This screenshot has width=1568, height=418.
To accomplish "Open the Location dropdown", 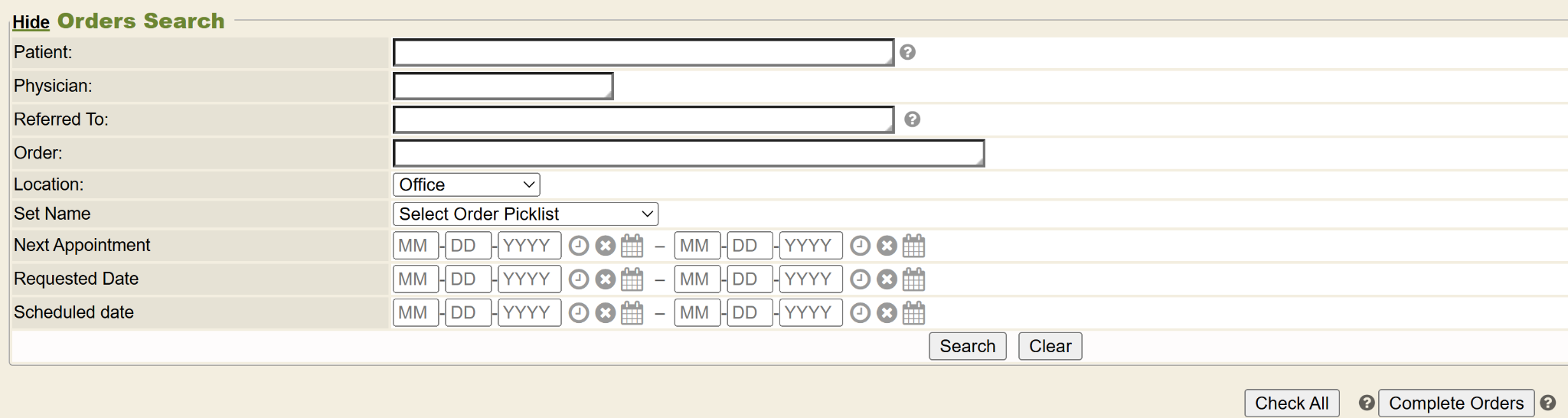I will pos(466,185).
